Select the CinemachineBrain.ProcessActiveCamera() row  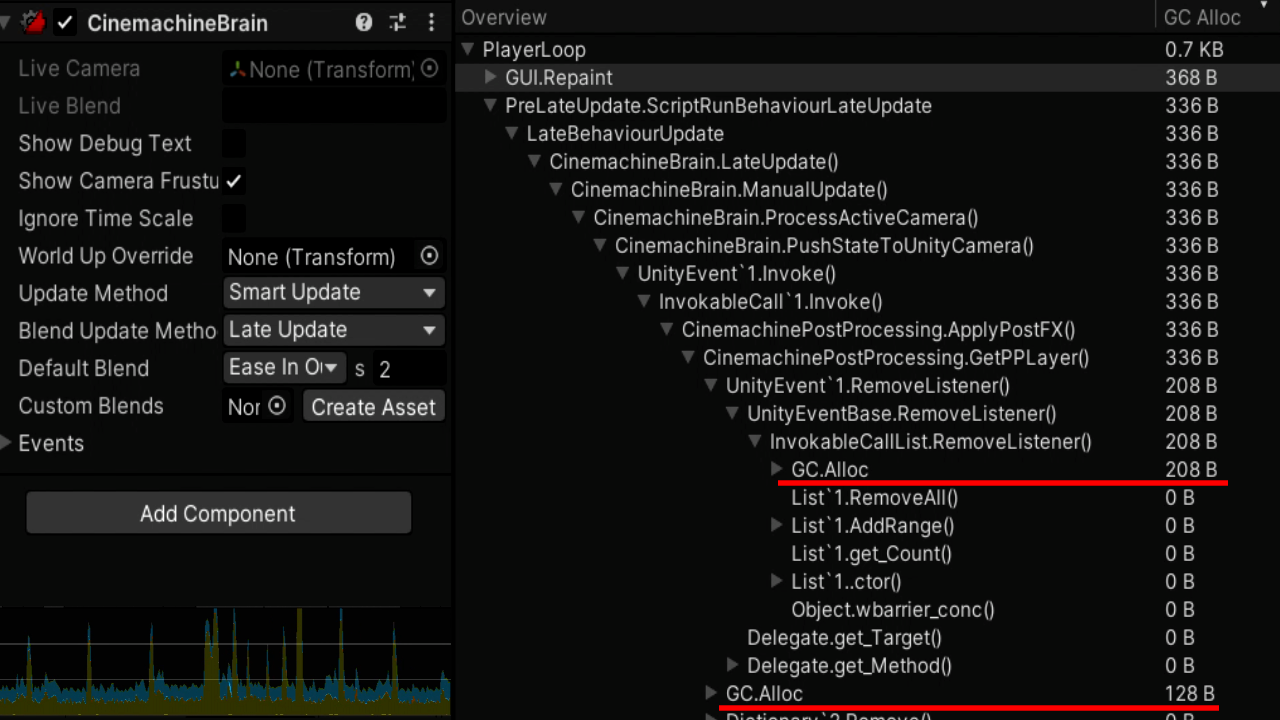pyautogui.click(x=867, y=217)
